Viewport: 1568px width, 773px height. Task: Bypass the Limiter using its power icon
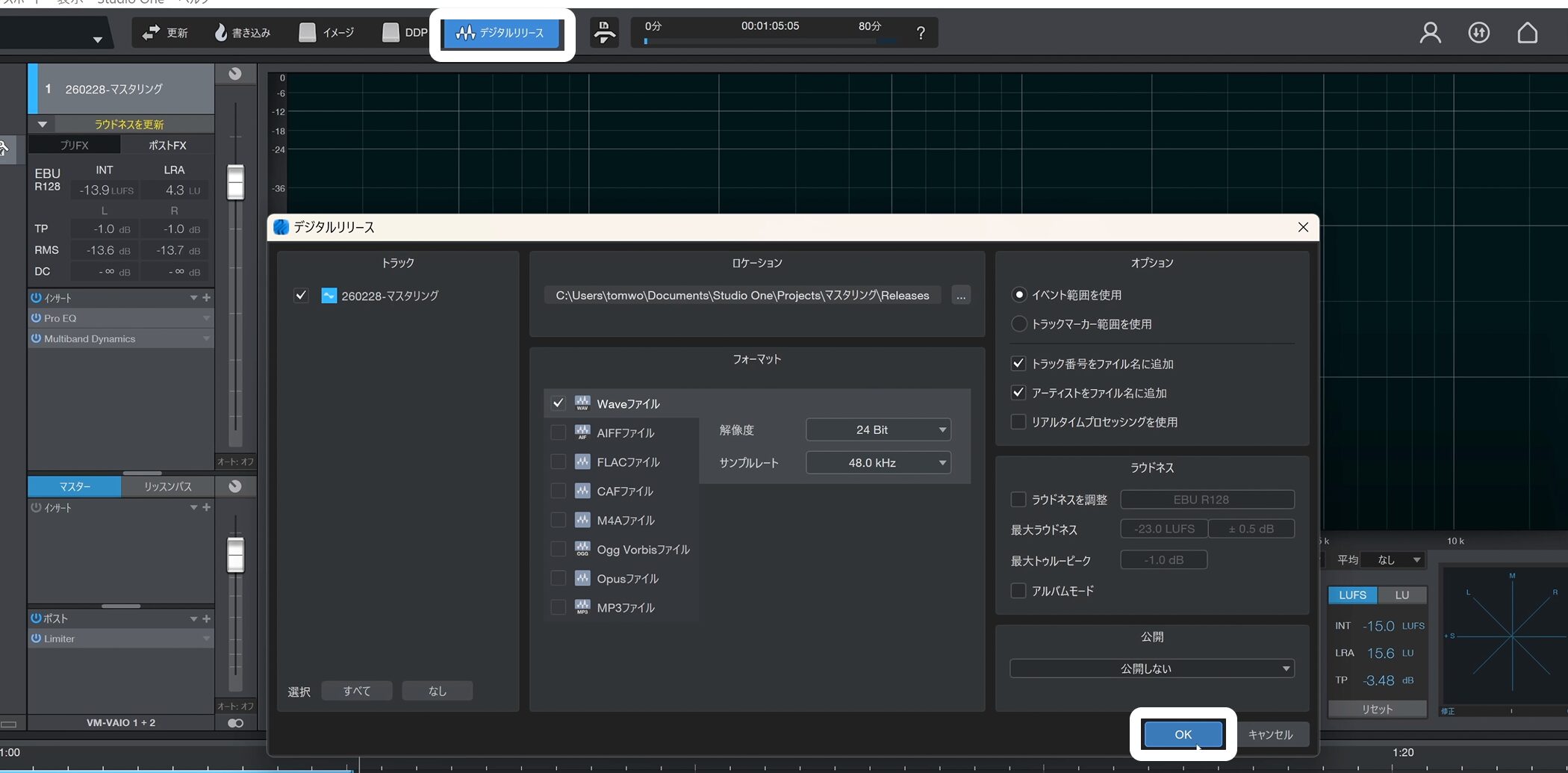point(36,639)
